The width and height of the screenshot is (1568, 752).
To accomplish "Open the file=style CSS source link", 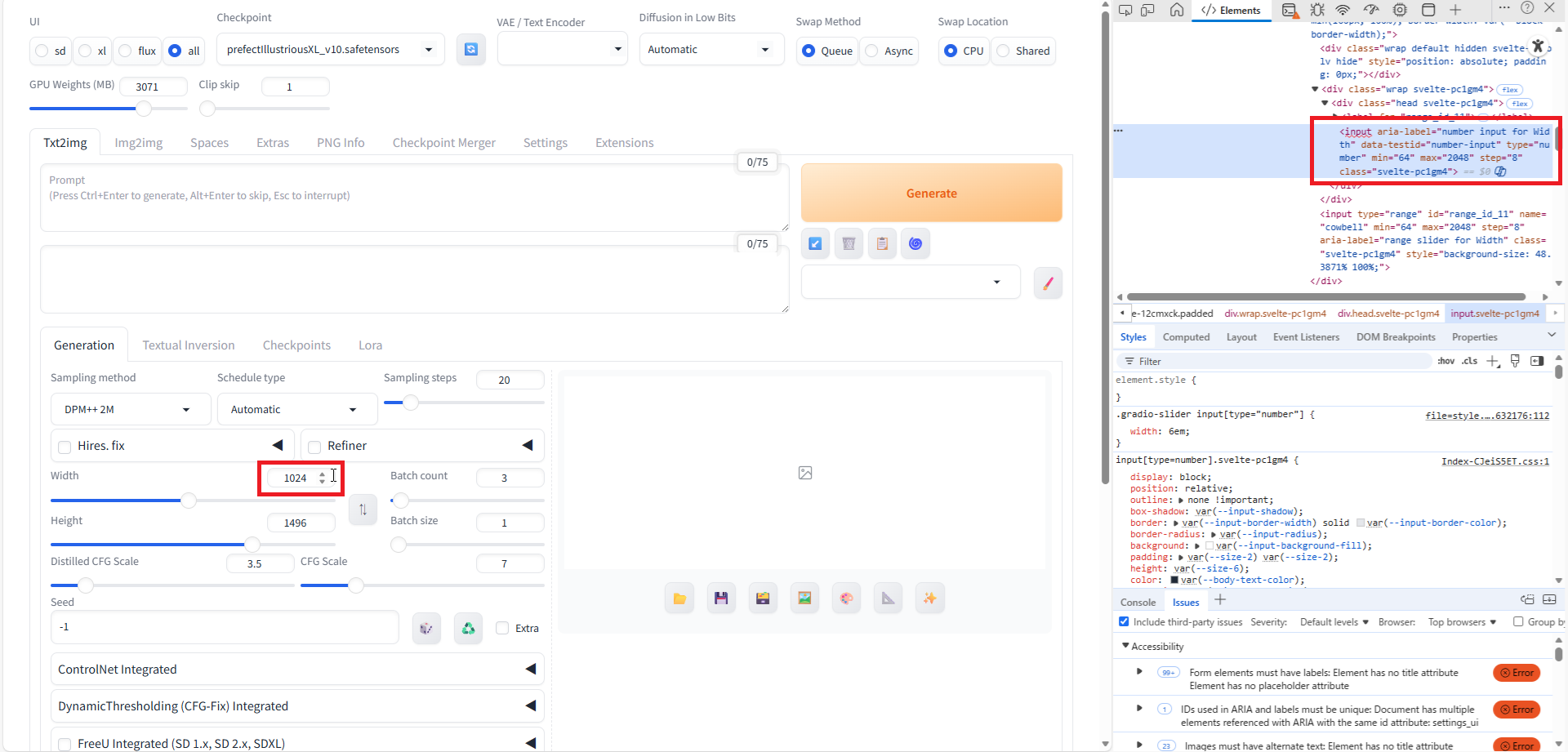I will coord(1486,416).
